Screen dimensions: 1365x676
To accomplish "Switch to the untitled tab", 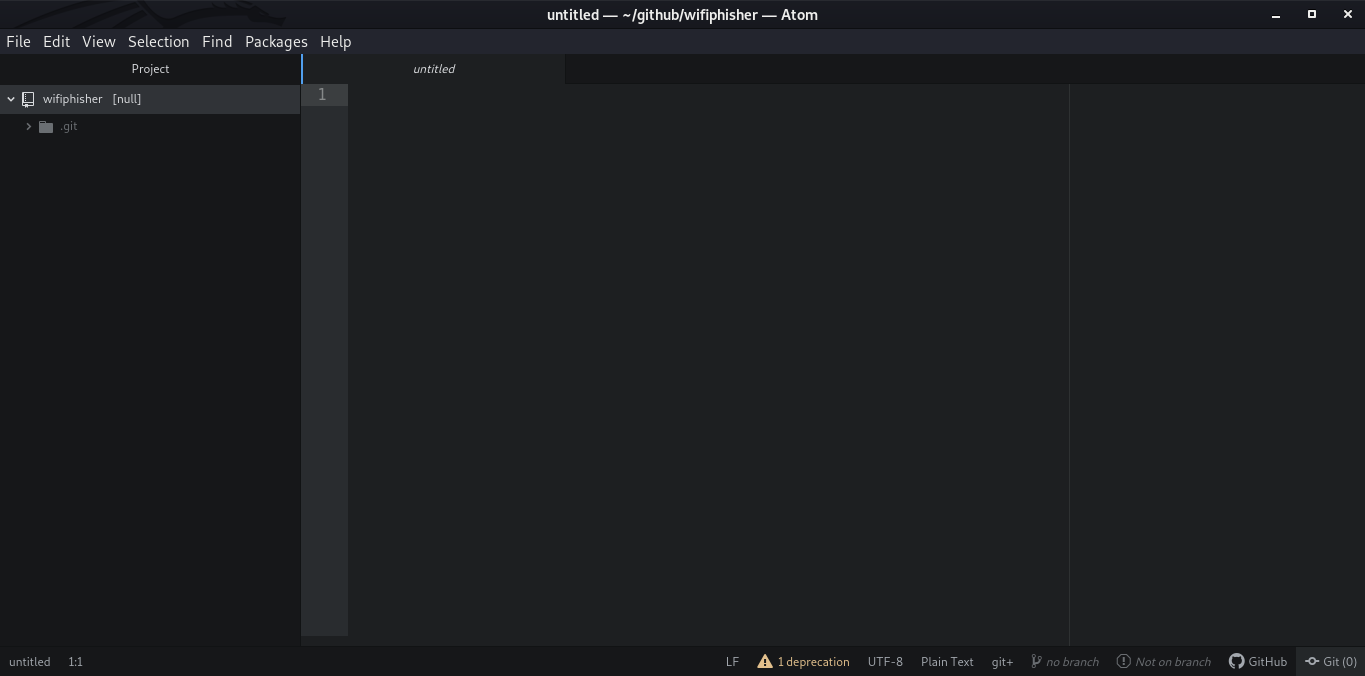I will click(434, 68).
